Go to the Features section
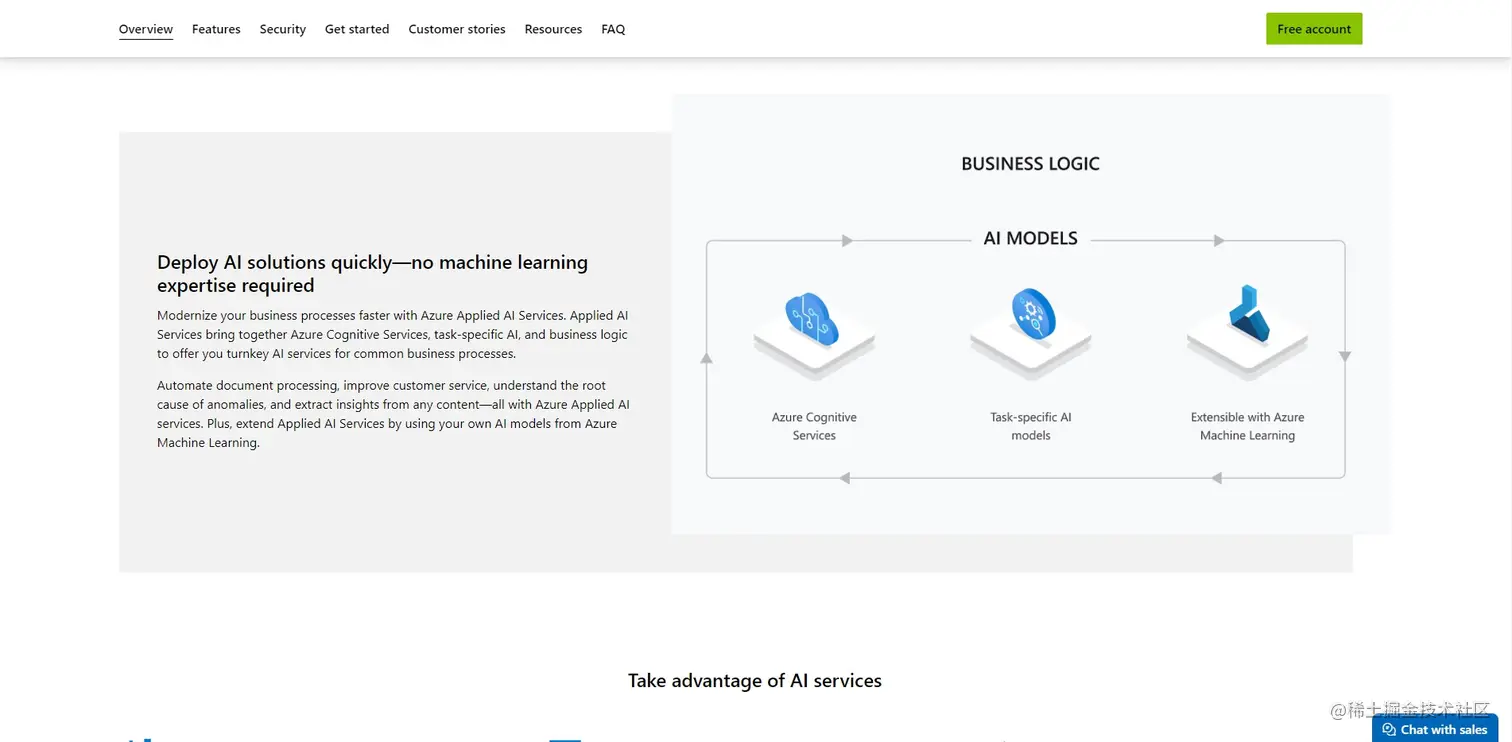The width and height of the screenshot is (1512, 742). coord(216,29)
